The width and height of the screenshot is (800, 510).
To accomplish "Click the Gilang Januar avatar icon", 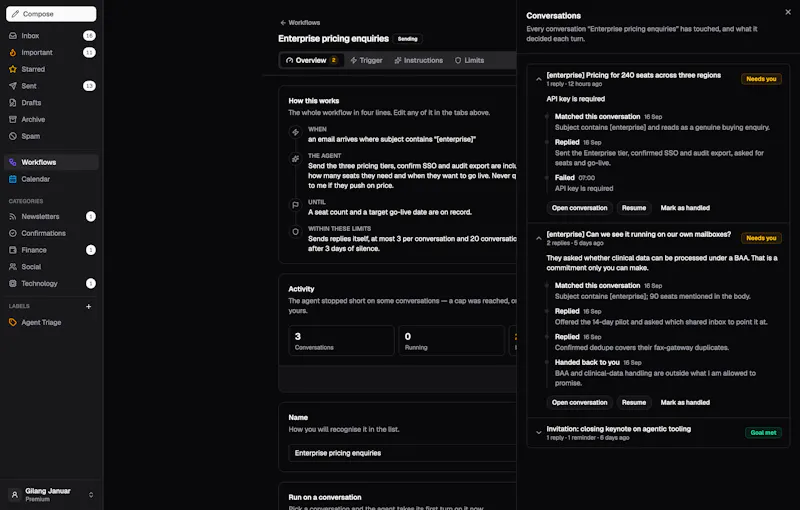I will (x=15, y=495).
